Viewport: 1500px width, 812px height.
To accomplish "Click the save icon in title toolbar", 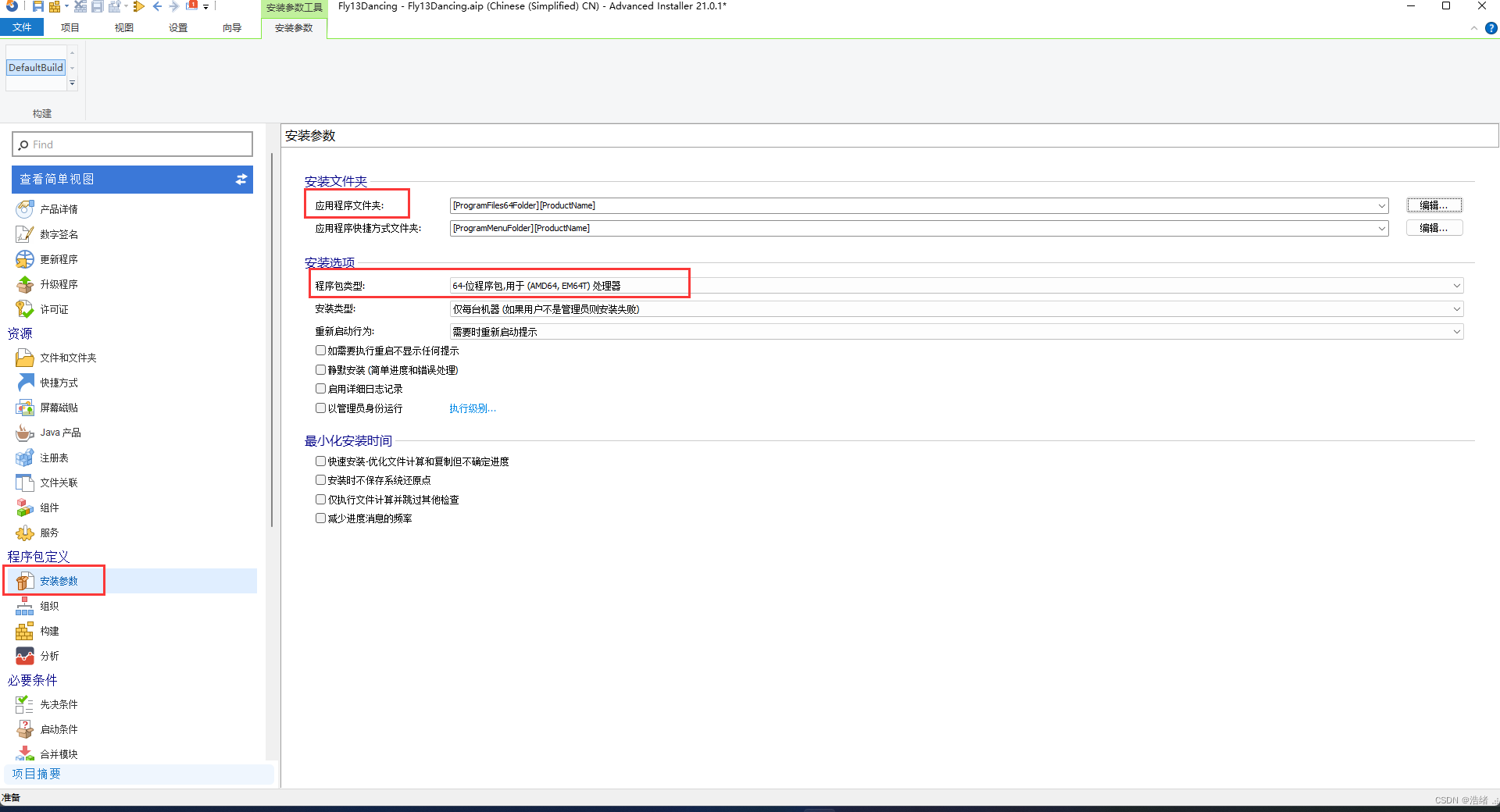I will click(37, 6).
